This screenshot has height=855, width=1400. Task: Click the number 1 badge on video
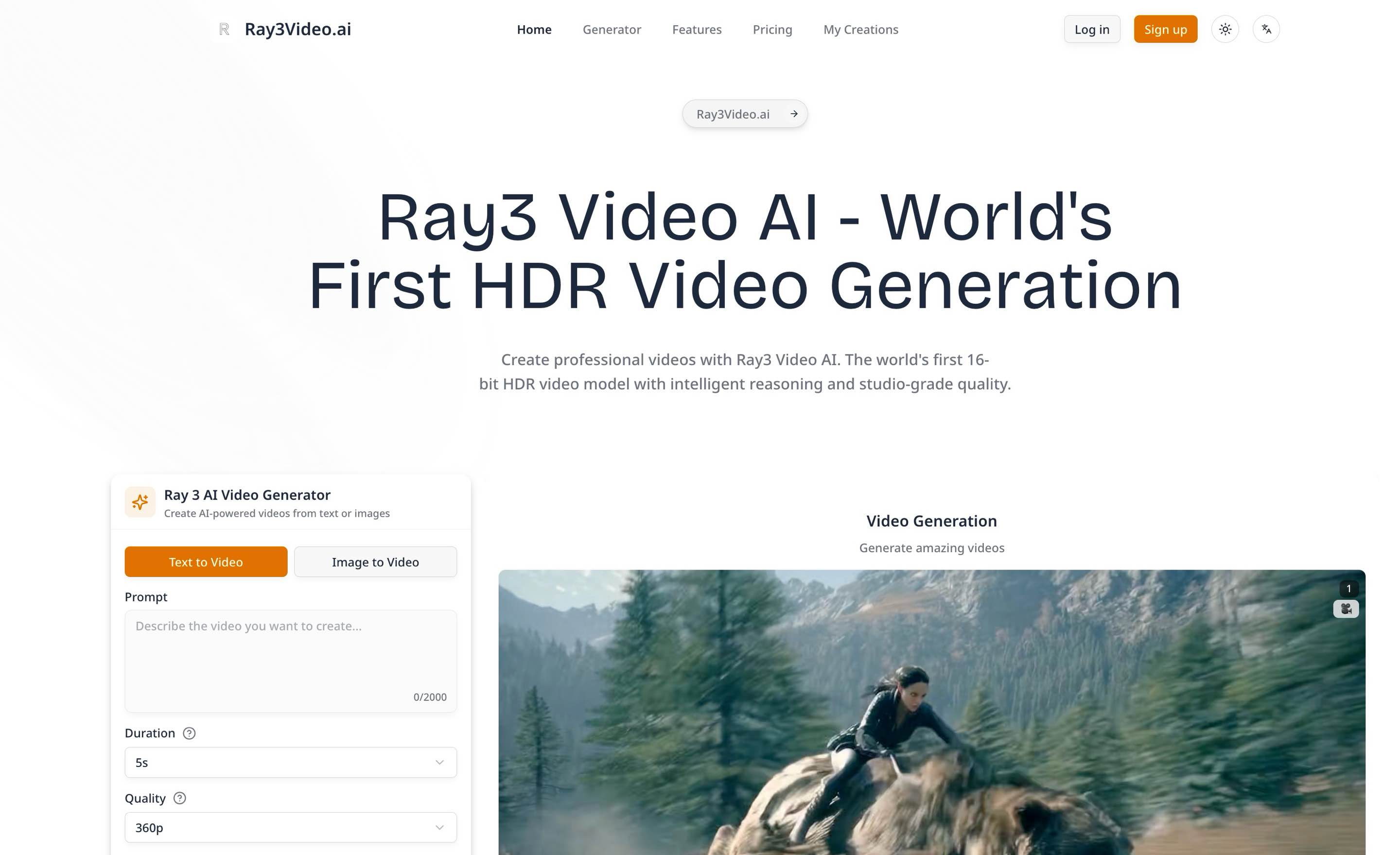1348,588
